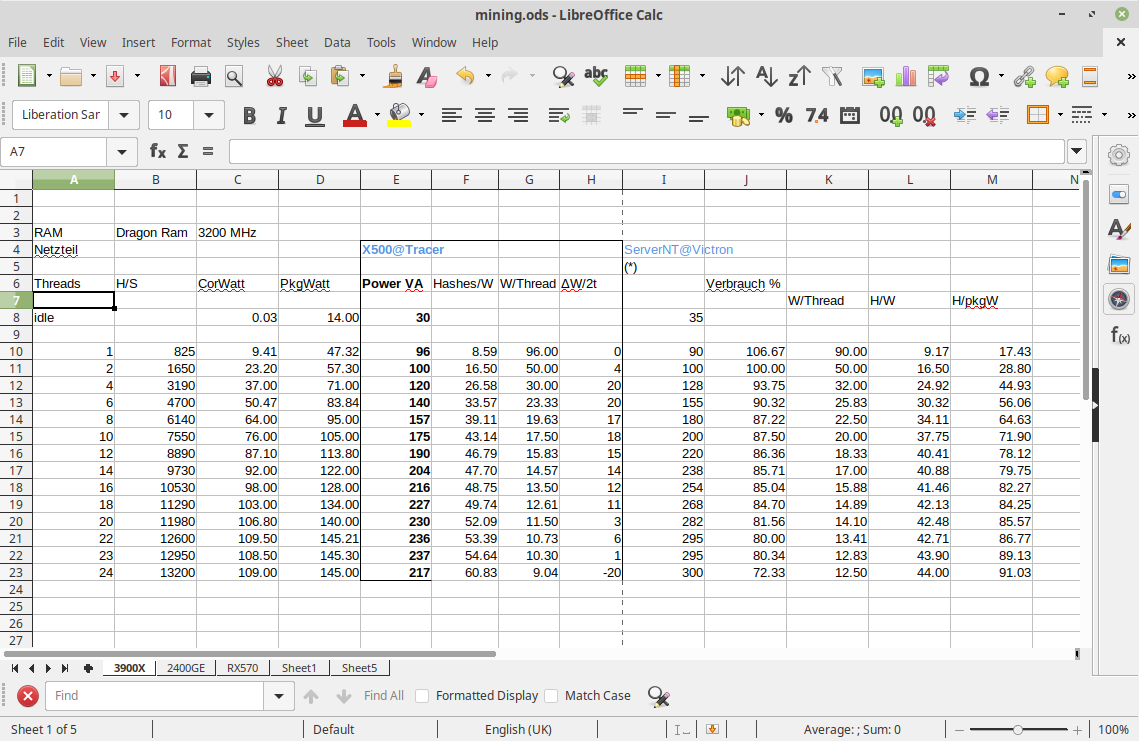Click the Print icon in toolbar
The width and height of the screenshot is (1139, 741).
point(200,76)
